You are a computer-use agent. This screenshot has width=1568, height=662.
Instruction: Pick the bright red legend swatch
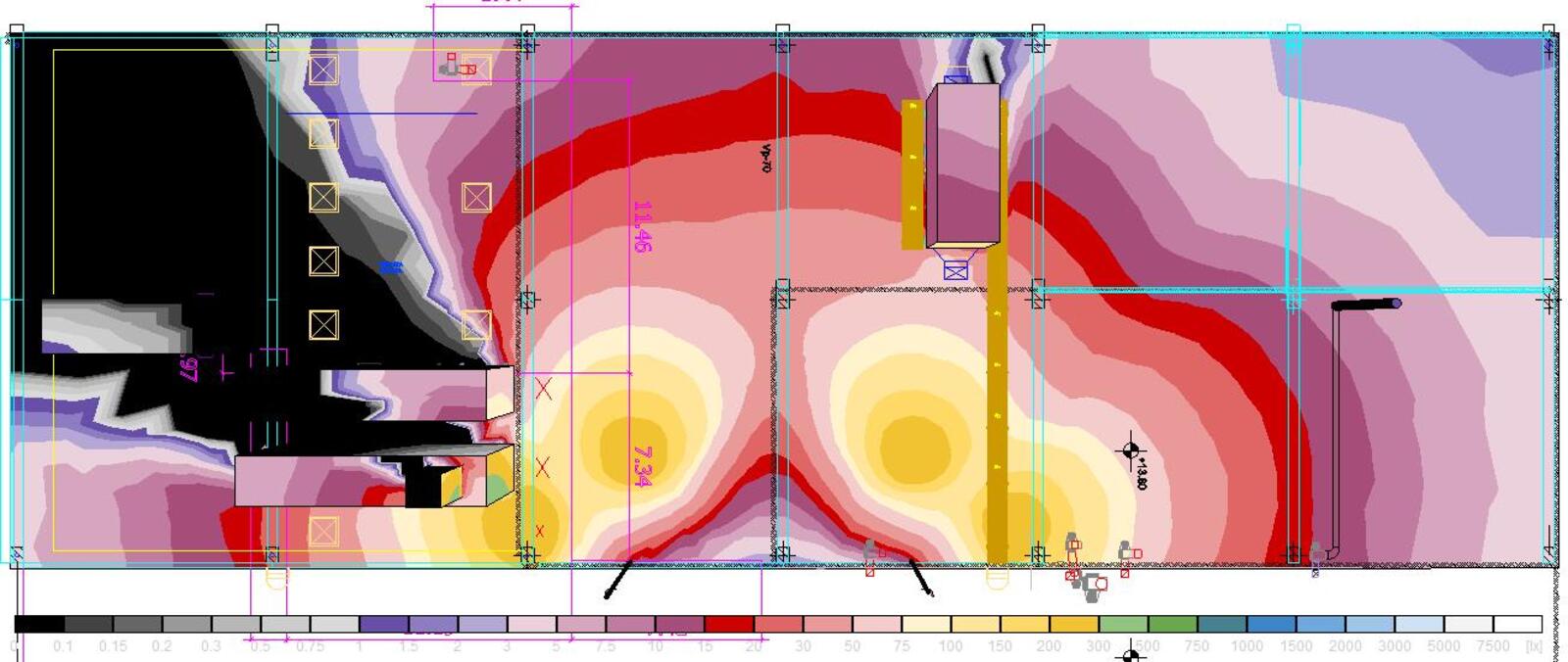click(x=729, y=624)
